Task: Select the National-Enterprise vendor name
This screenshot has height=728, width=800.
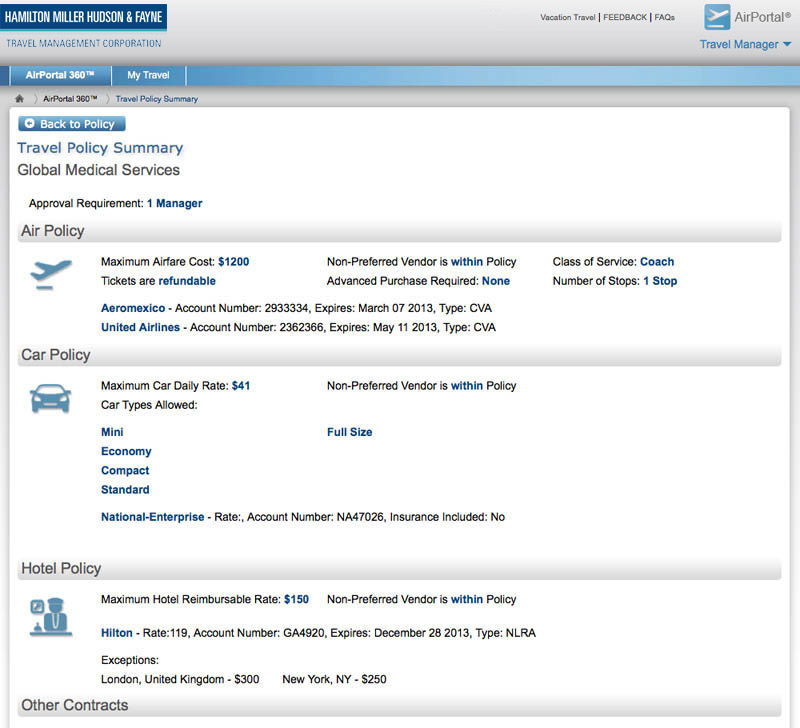Action: pos(153,517)
